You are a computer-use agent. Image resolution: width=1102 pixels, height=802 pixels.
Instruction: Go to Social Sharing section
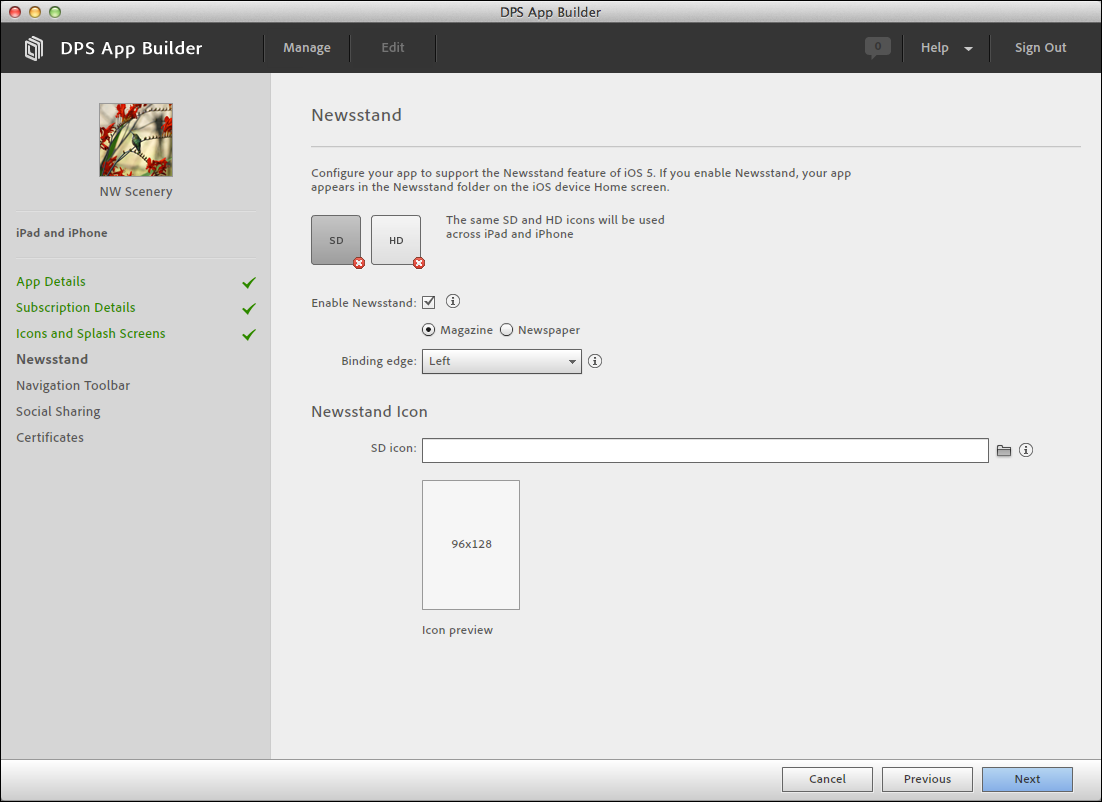58,411
